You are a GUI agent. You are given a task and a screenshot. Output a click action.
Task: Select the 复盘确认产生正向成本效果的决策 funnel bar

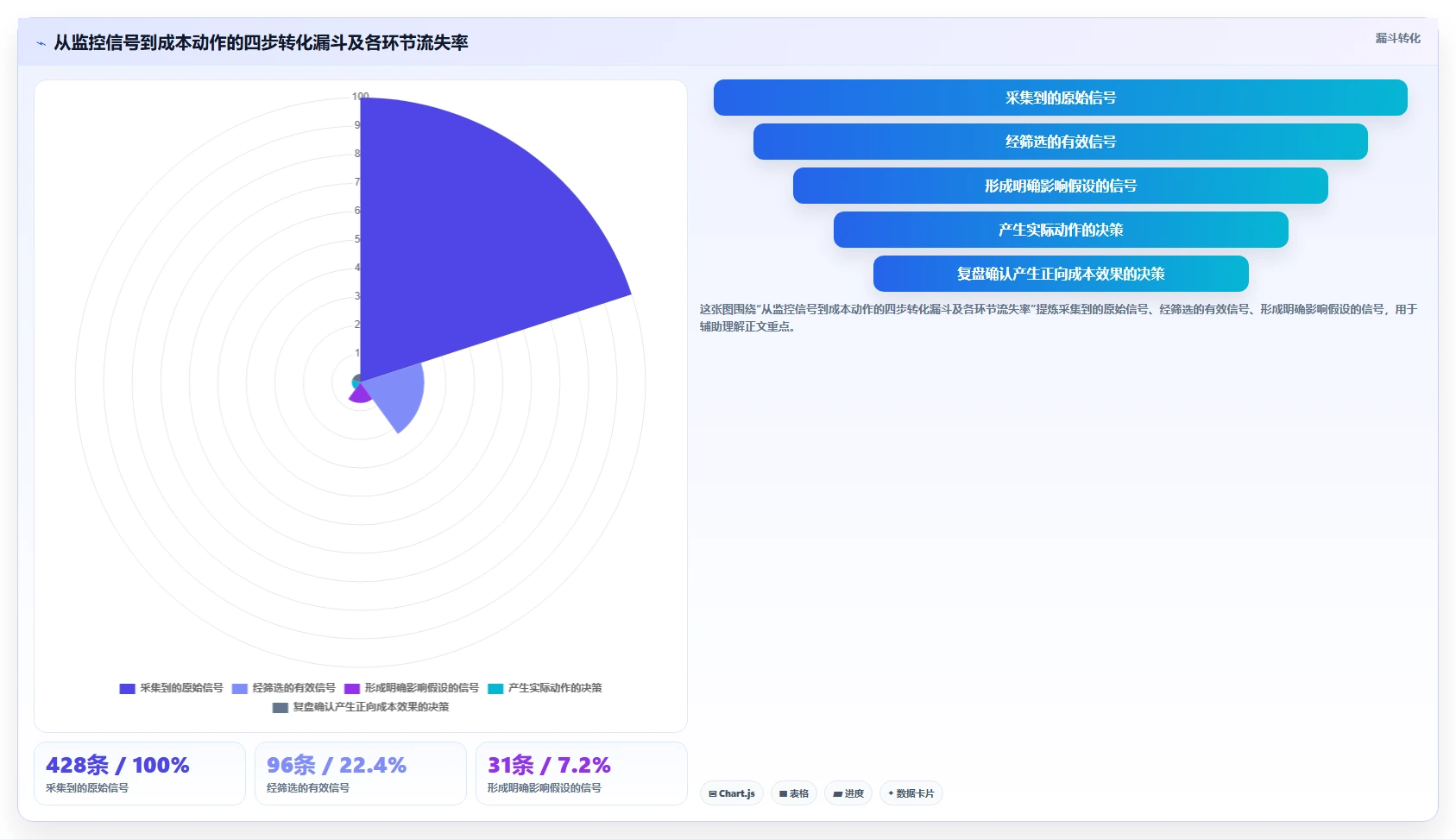click(x=1060, y=274)
